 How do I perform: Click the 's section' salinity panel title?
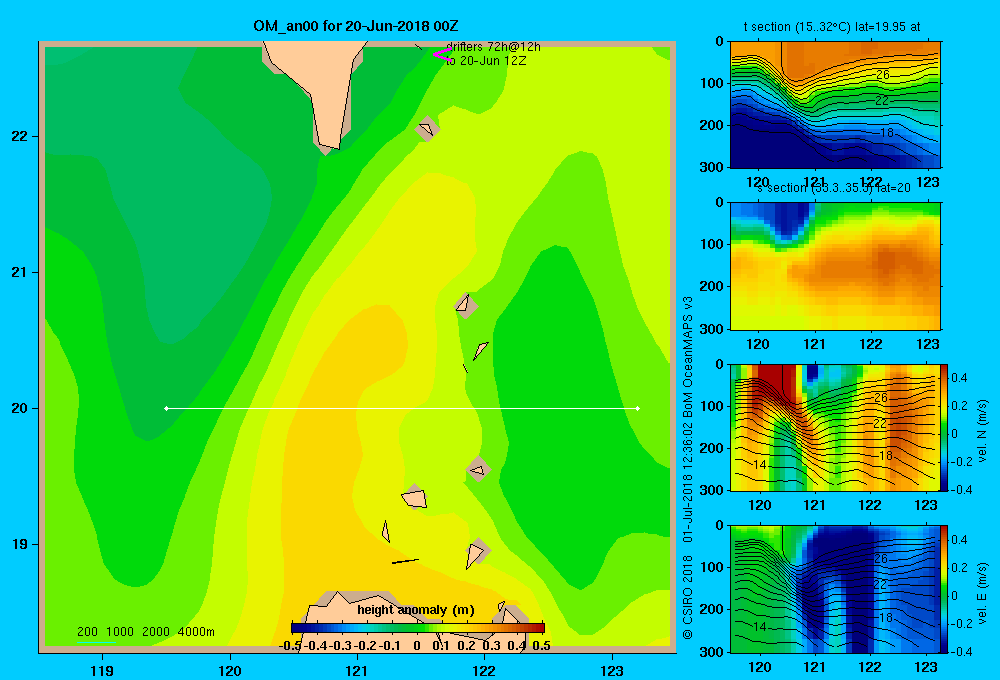pos(834,188)
